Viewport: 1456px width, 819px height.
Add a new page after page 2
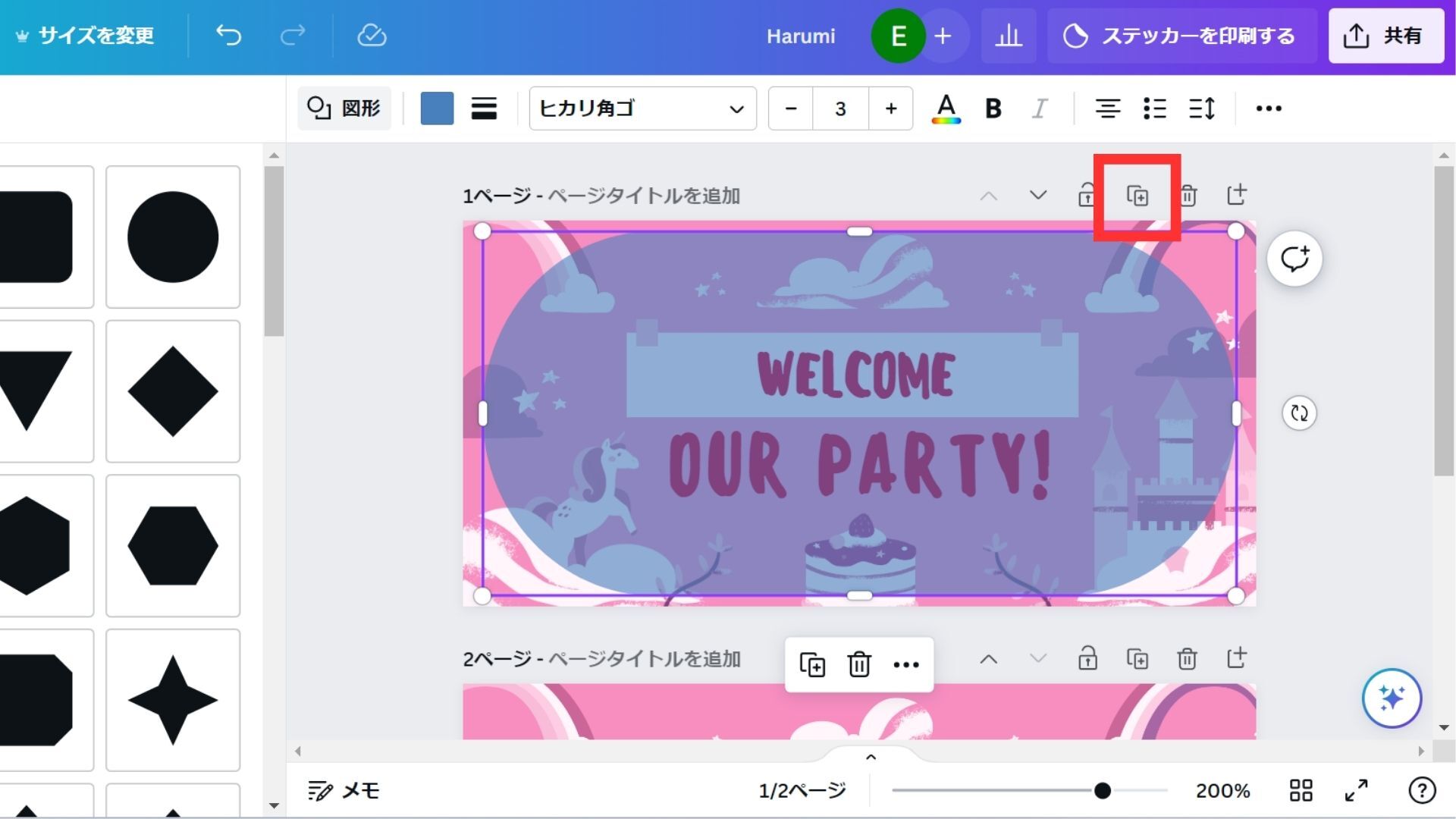1236,657
